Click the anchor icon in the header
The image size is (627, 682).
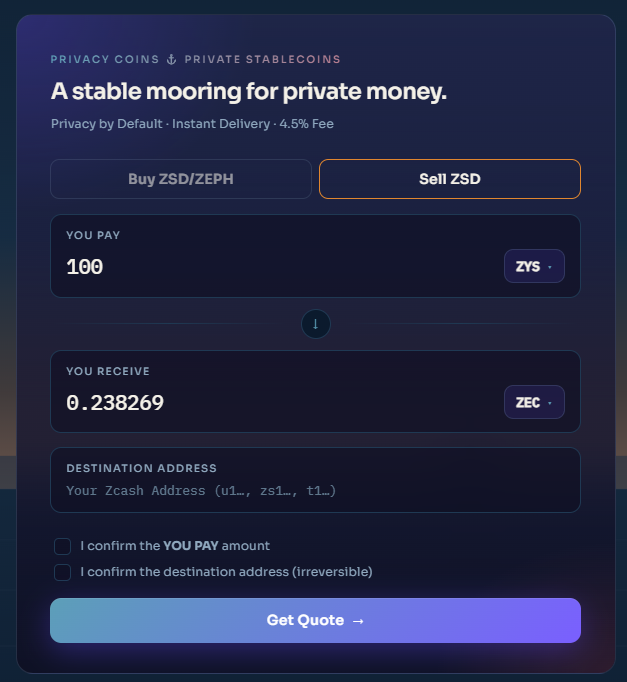pyautogui.click(x=172, y=59)
